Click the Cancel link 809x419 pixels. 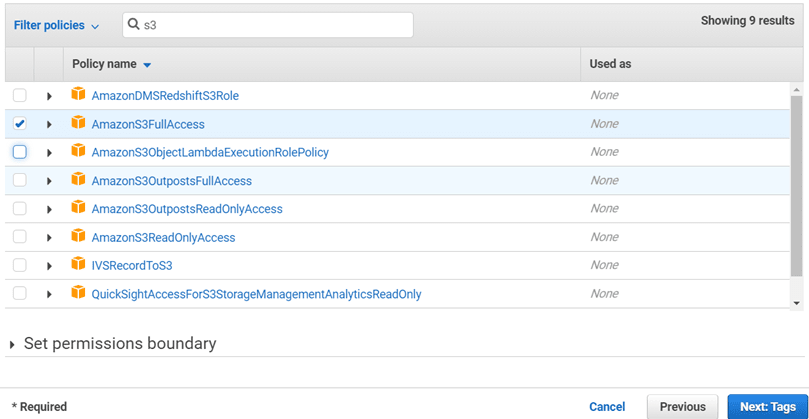click(607, 407)
